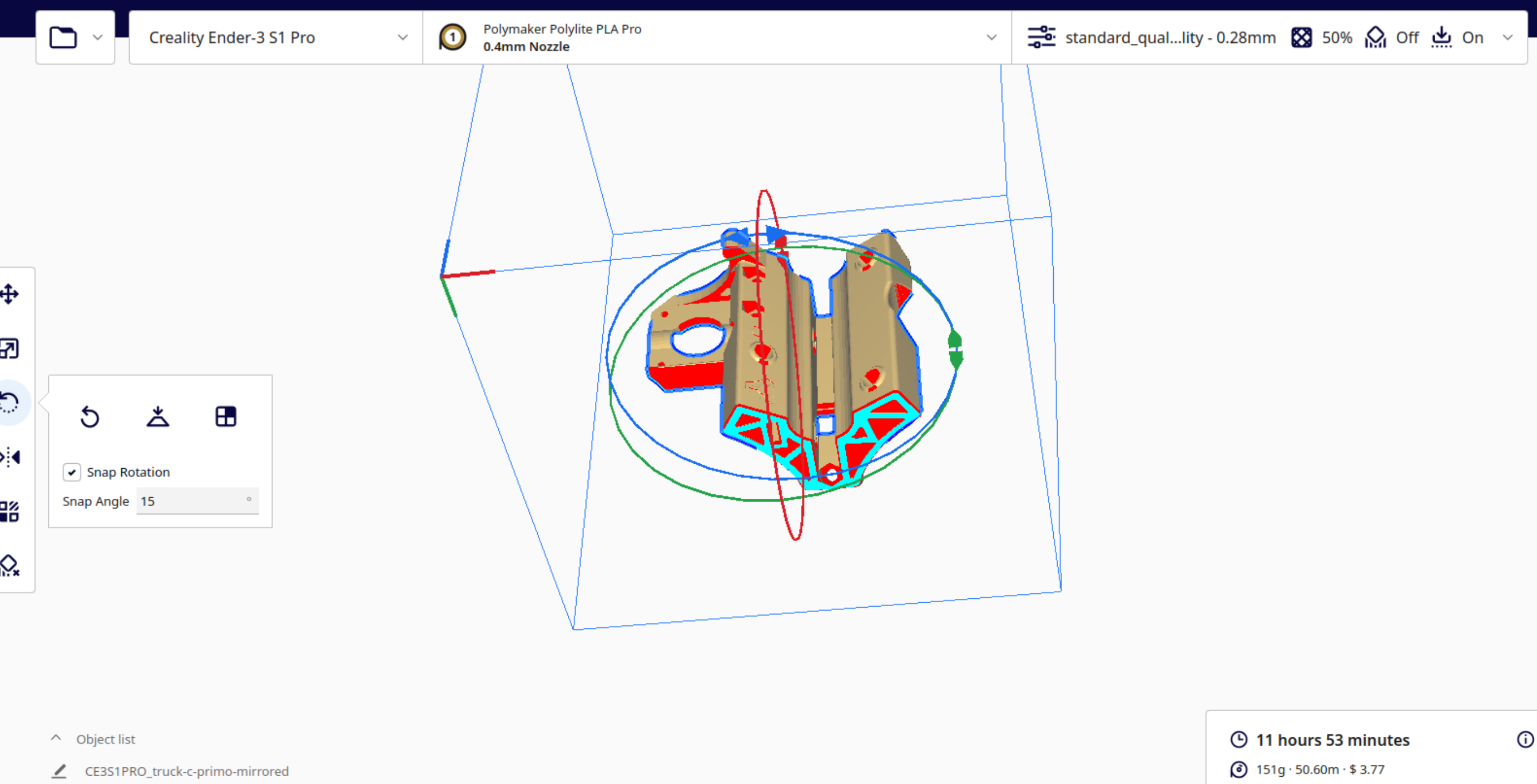Click the infill density icon

click(x=1301, y=38)
